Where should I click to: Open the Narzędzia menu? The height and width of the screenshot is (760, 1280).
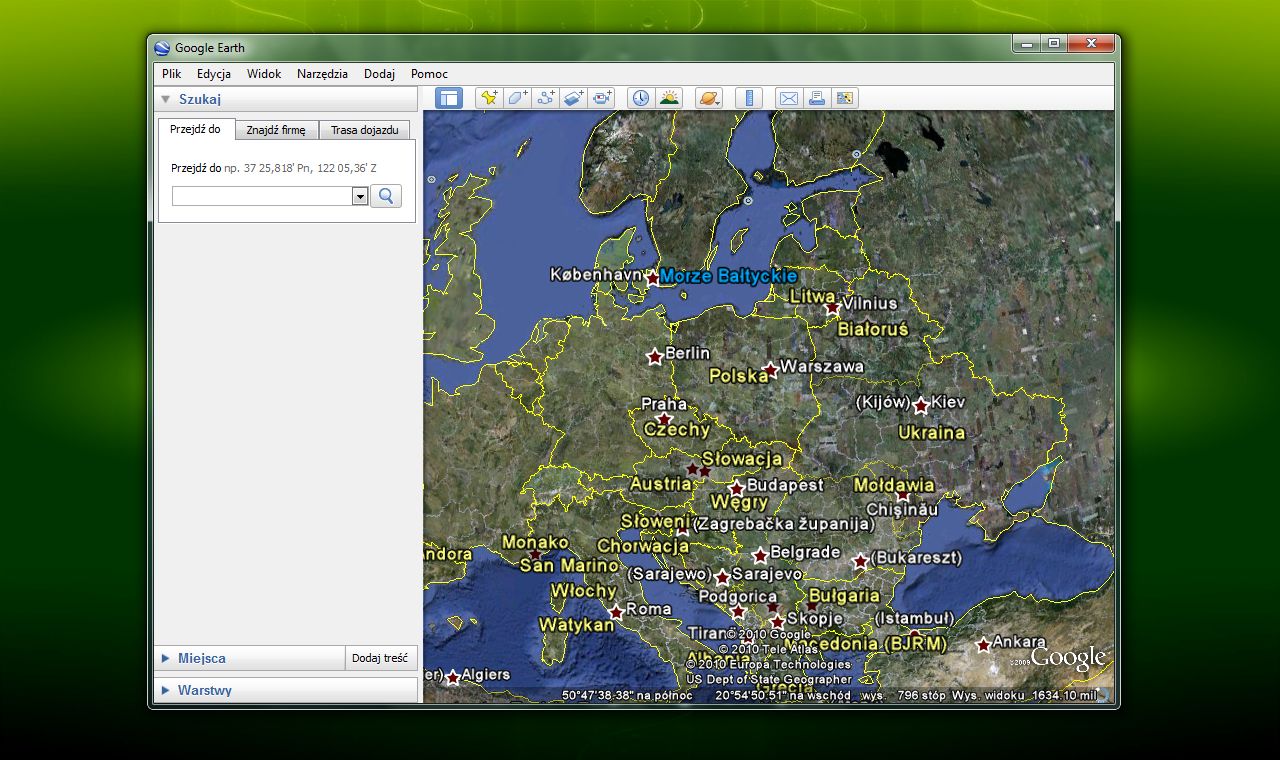click(x=322, y=74)
